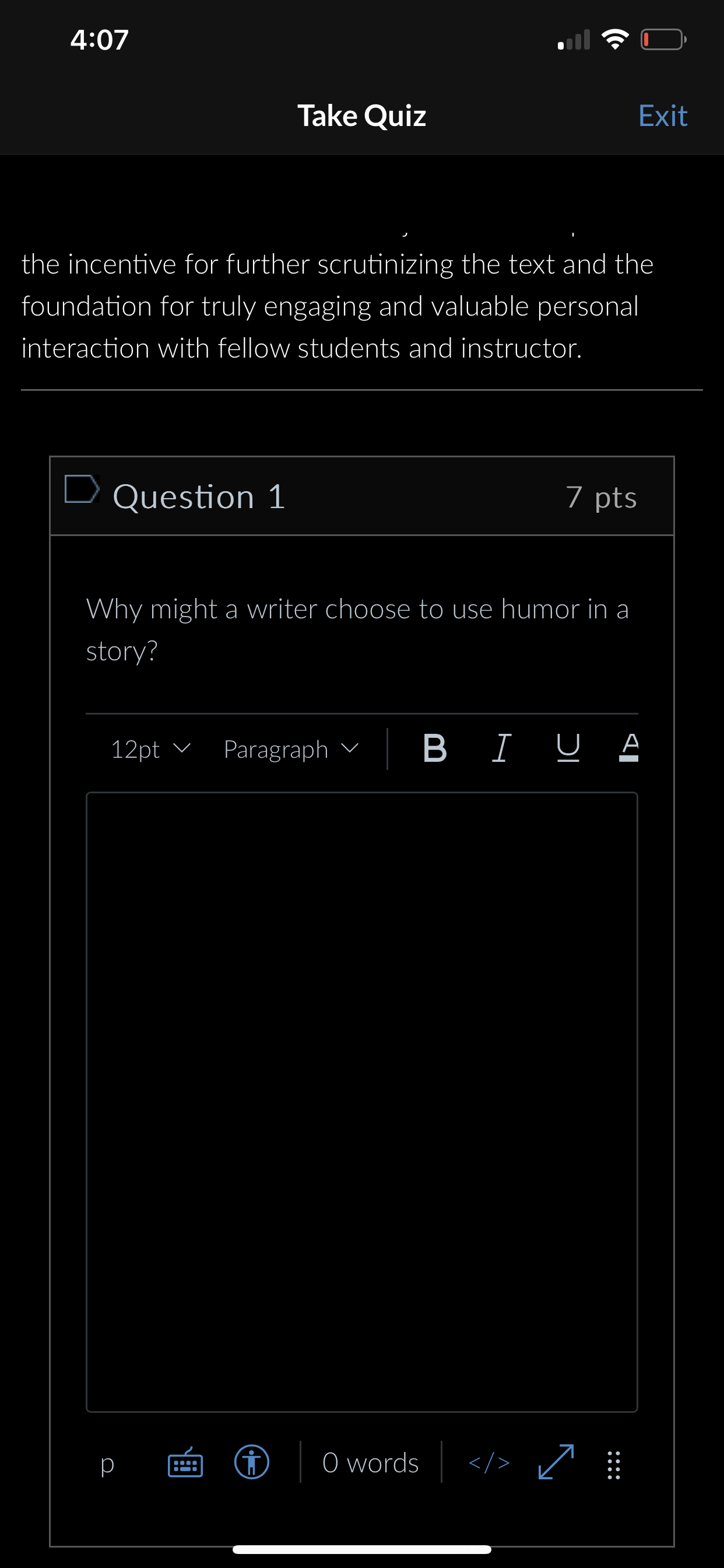Tap the Take Quiz title
Image resolution: width=724 pixels, height=1568 pixels.
pos(362,116)
